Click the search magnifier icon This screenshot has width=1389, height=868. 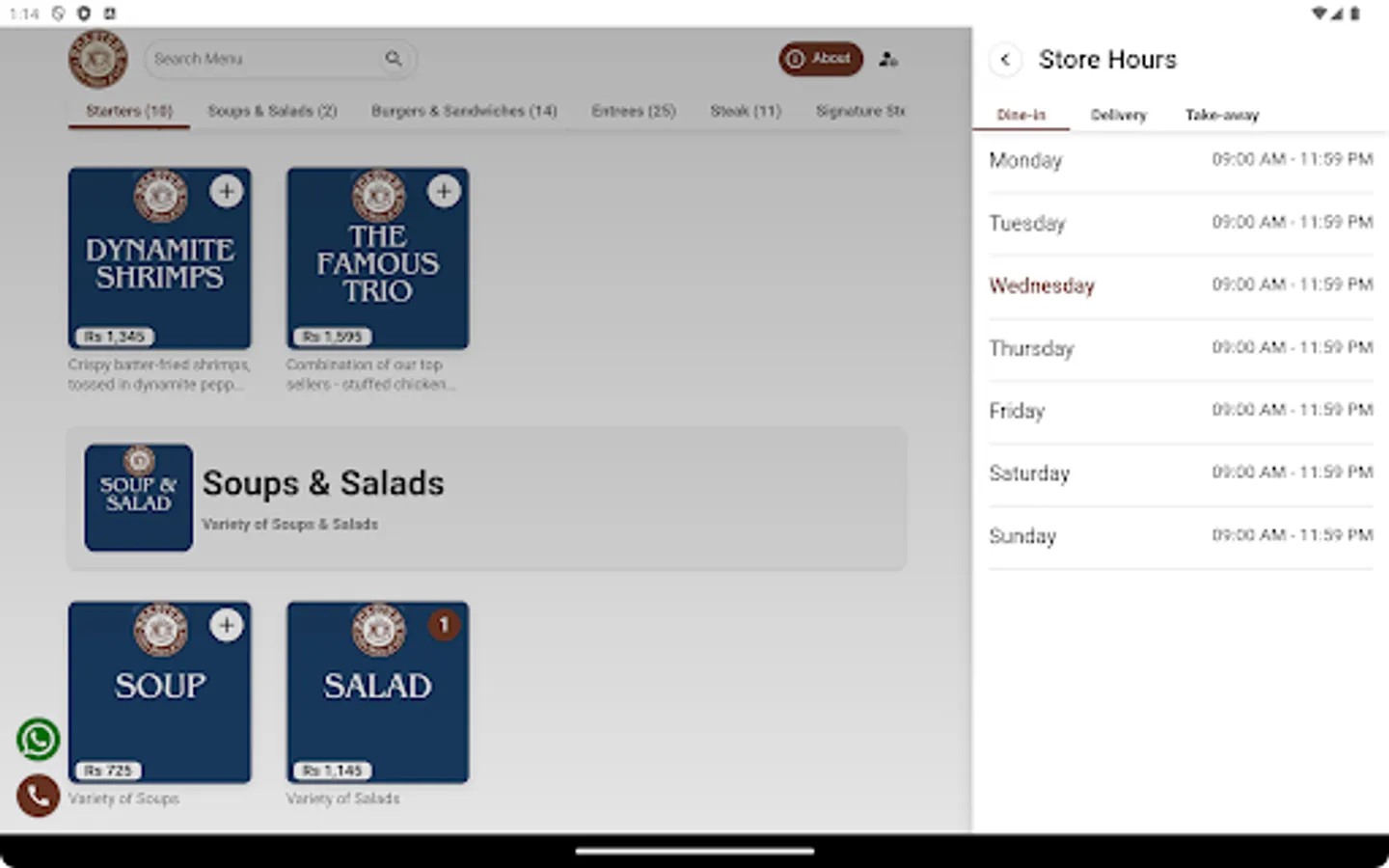pyautogui.click(x=395, y=59)
